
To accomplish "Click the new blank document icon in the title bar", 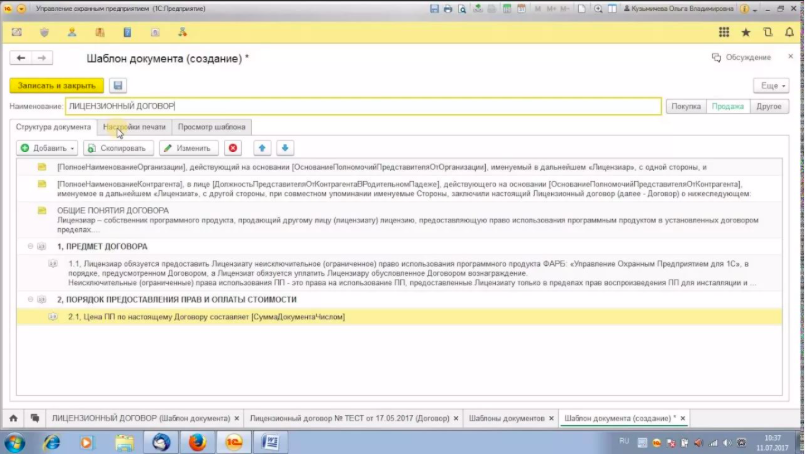I will 581,9.
